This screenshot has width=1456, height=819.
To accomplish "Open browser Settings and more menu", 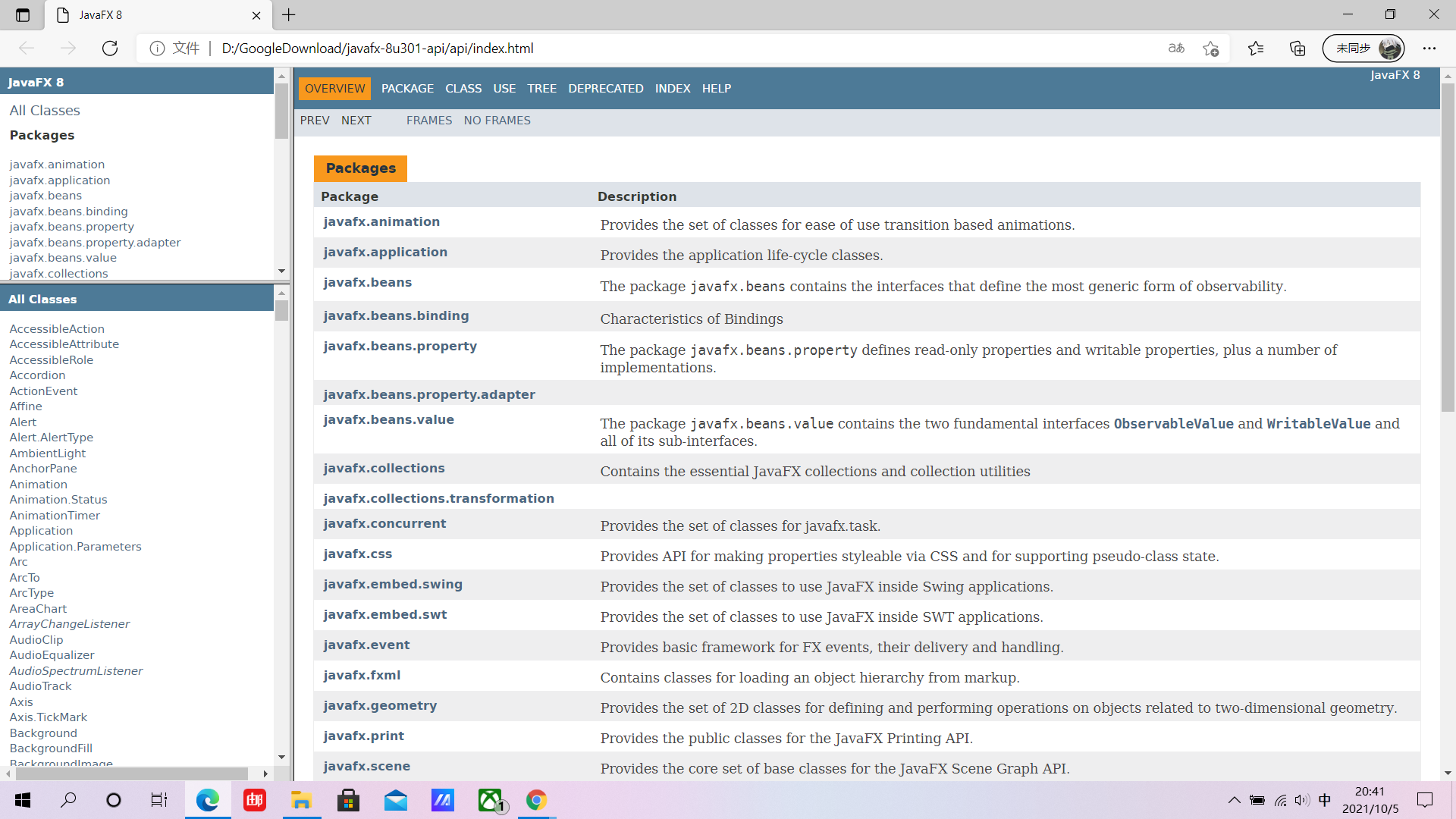I will coord(1429,49).
